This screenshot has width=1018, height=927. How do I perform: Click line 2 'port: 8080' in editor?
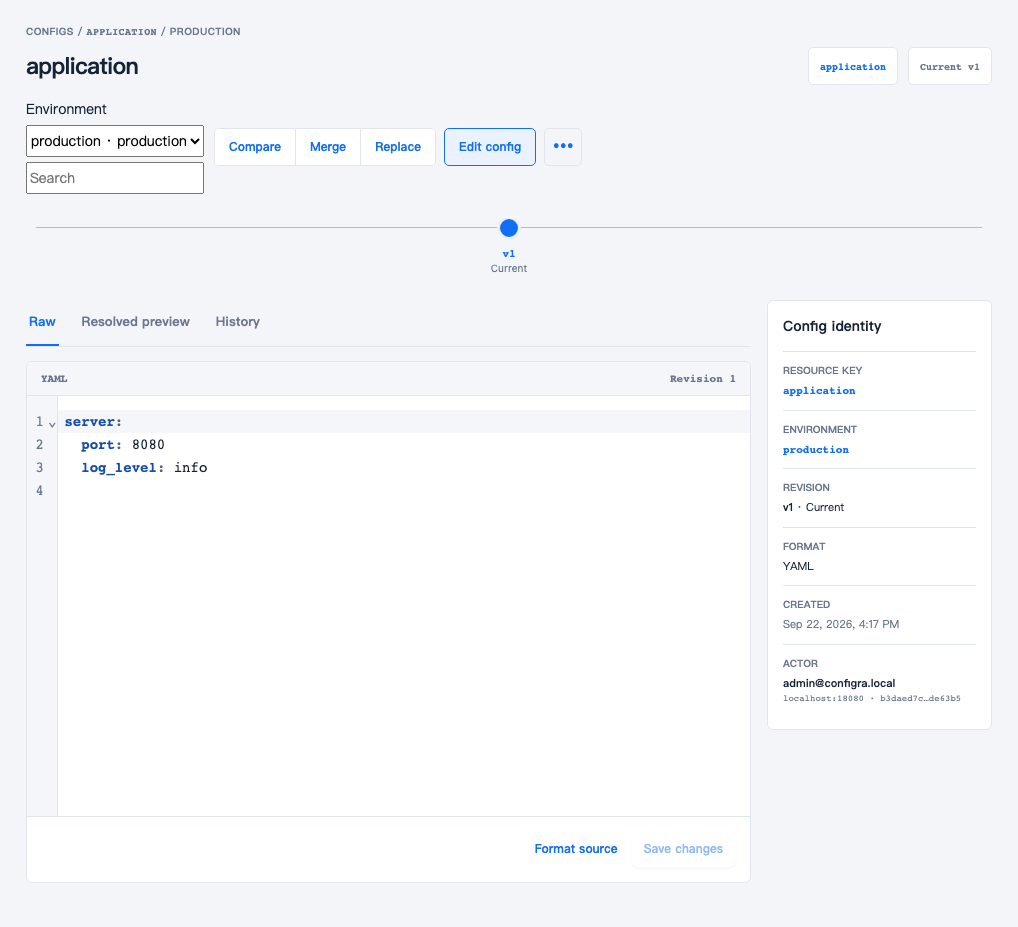[x=403, y=445]
